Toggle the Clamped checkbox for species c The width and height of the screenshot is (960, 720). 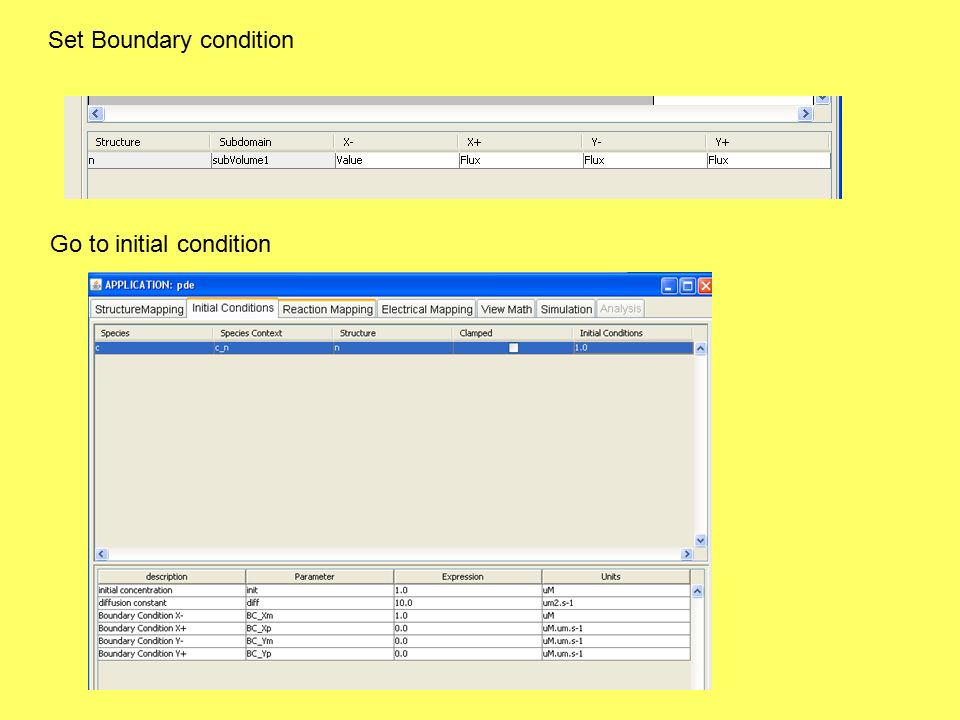pyautogui.click(x=514, y=348)
